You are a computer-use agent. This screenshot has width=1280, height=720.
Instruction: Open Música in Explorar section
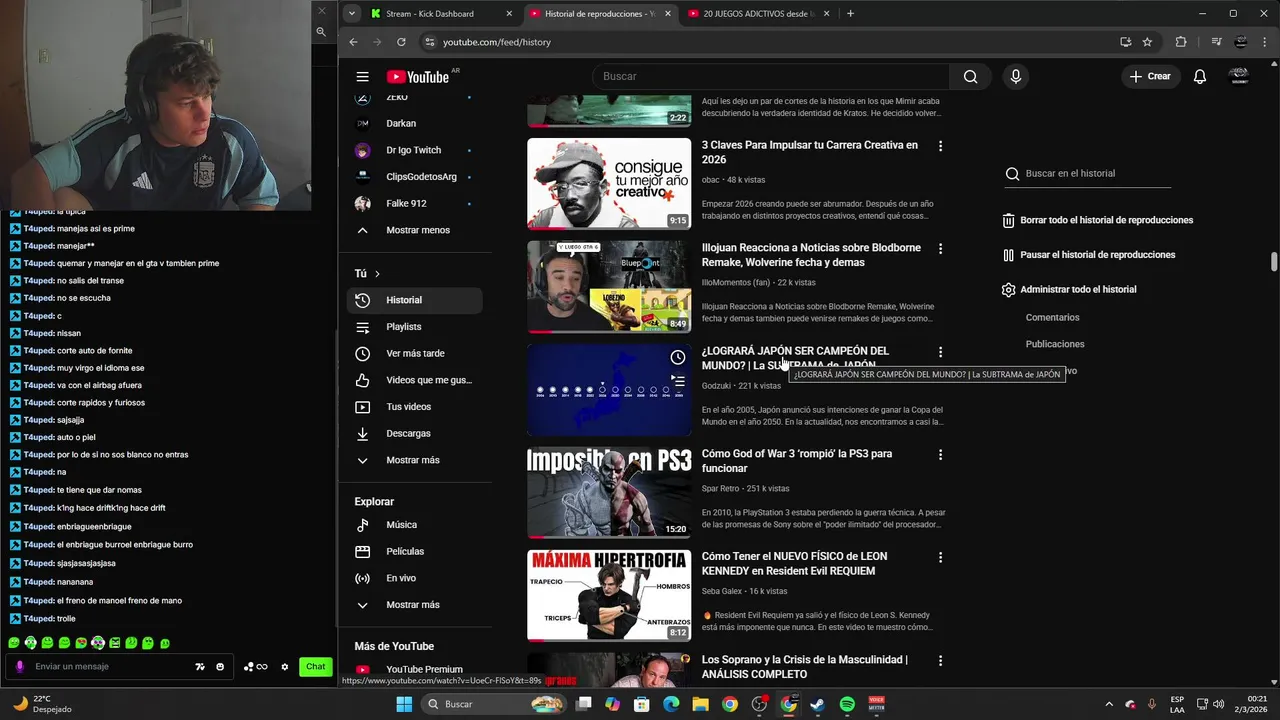click(414, 525)
